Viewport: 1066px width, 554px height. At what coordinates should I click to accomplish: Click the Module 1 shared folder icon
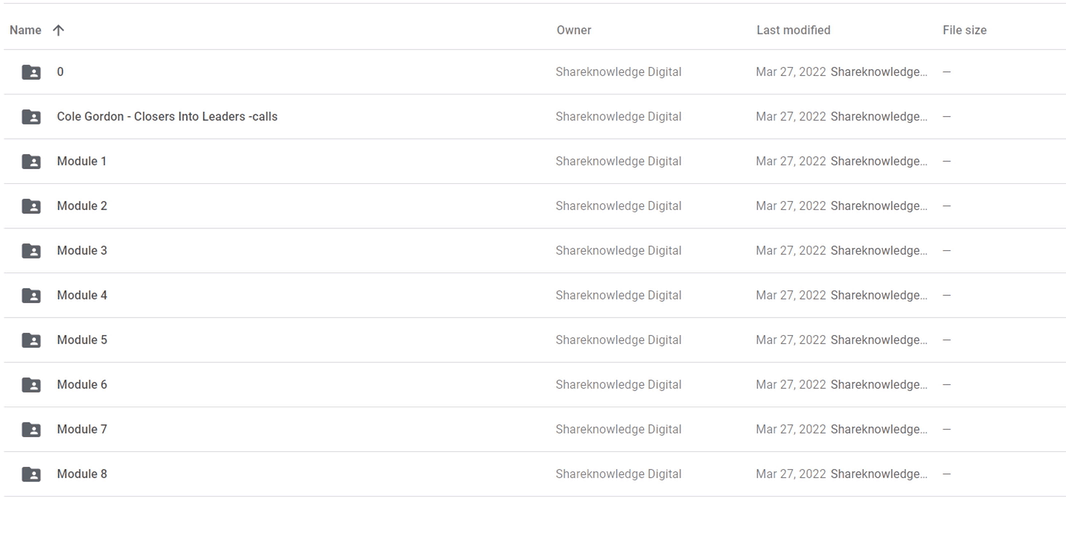31,162
